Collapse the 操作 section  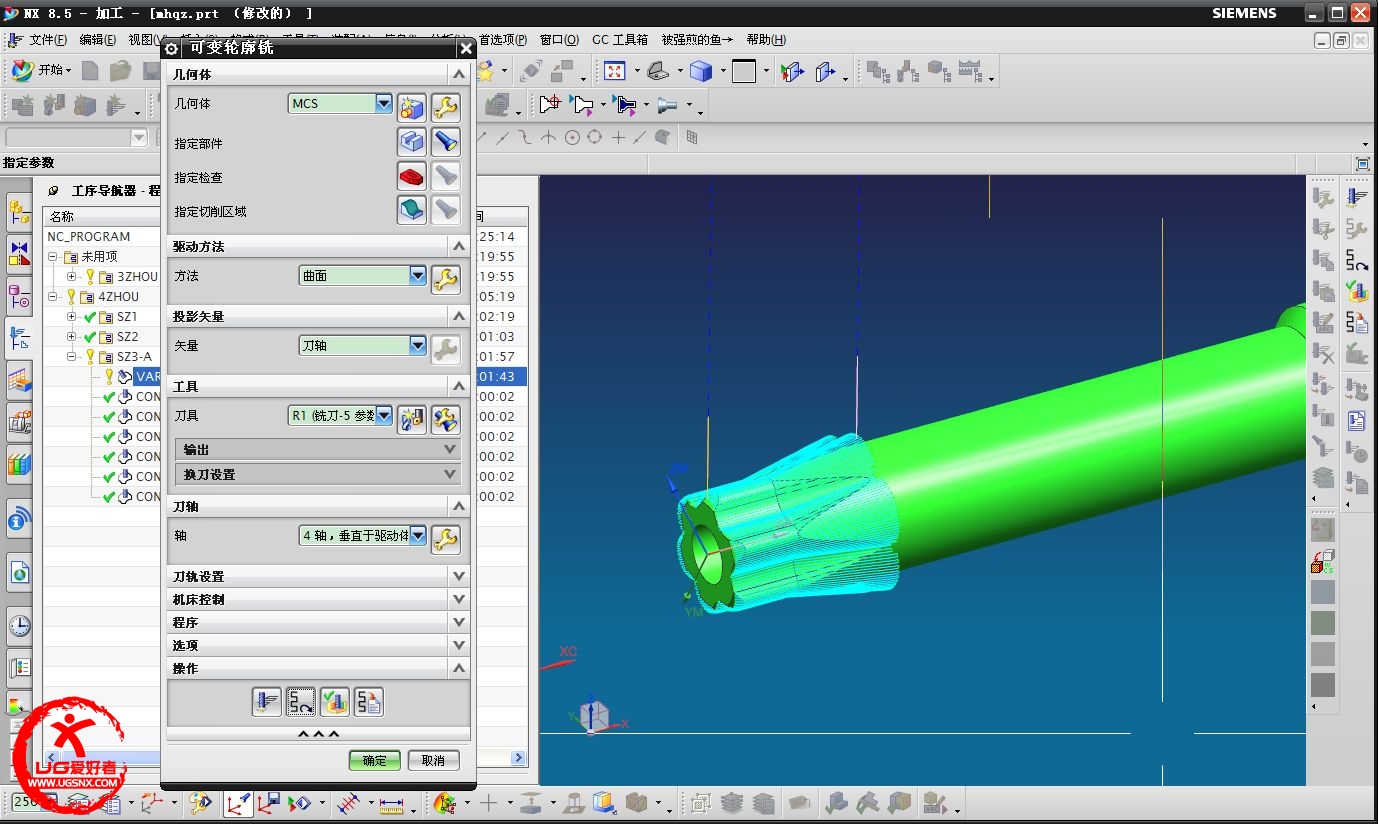(x=459, y=668)
